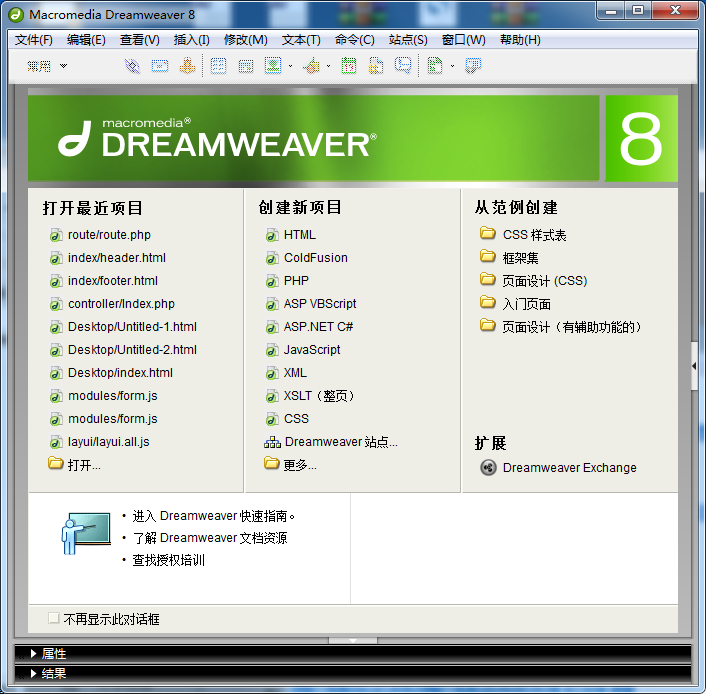Open the Images dropdown arrow in toolbar
706x694 pixels.
click(290, 67)
